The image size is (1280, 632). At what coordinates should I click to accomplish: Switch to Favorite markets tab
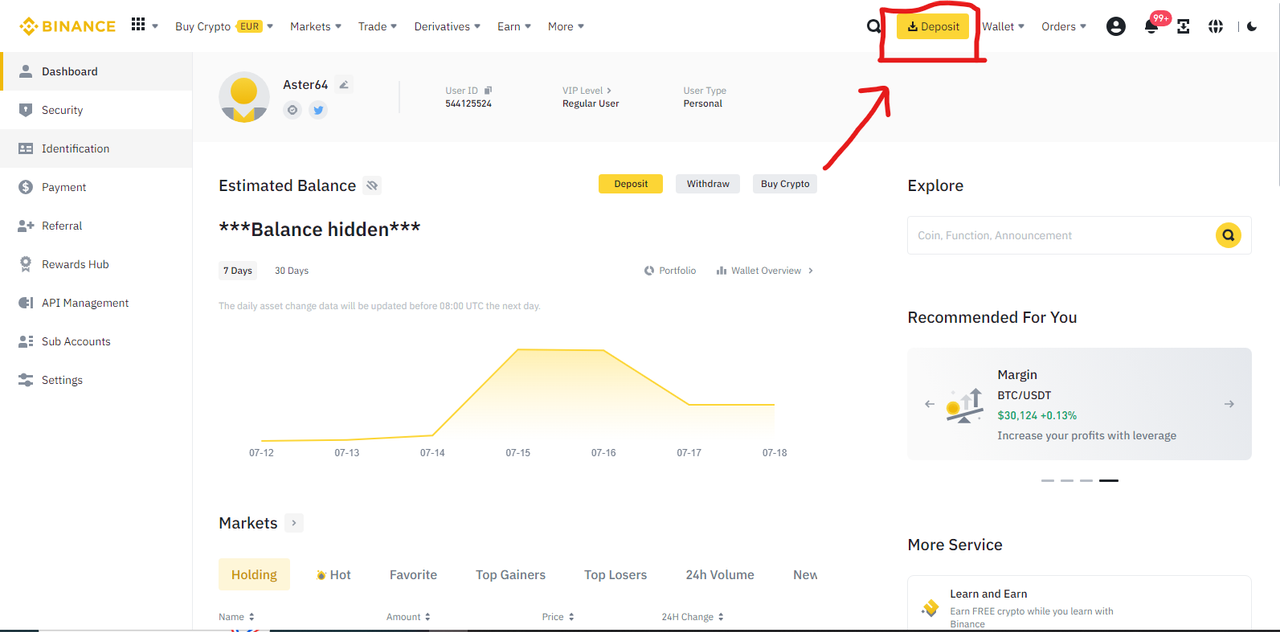point(413,575)
